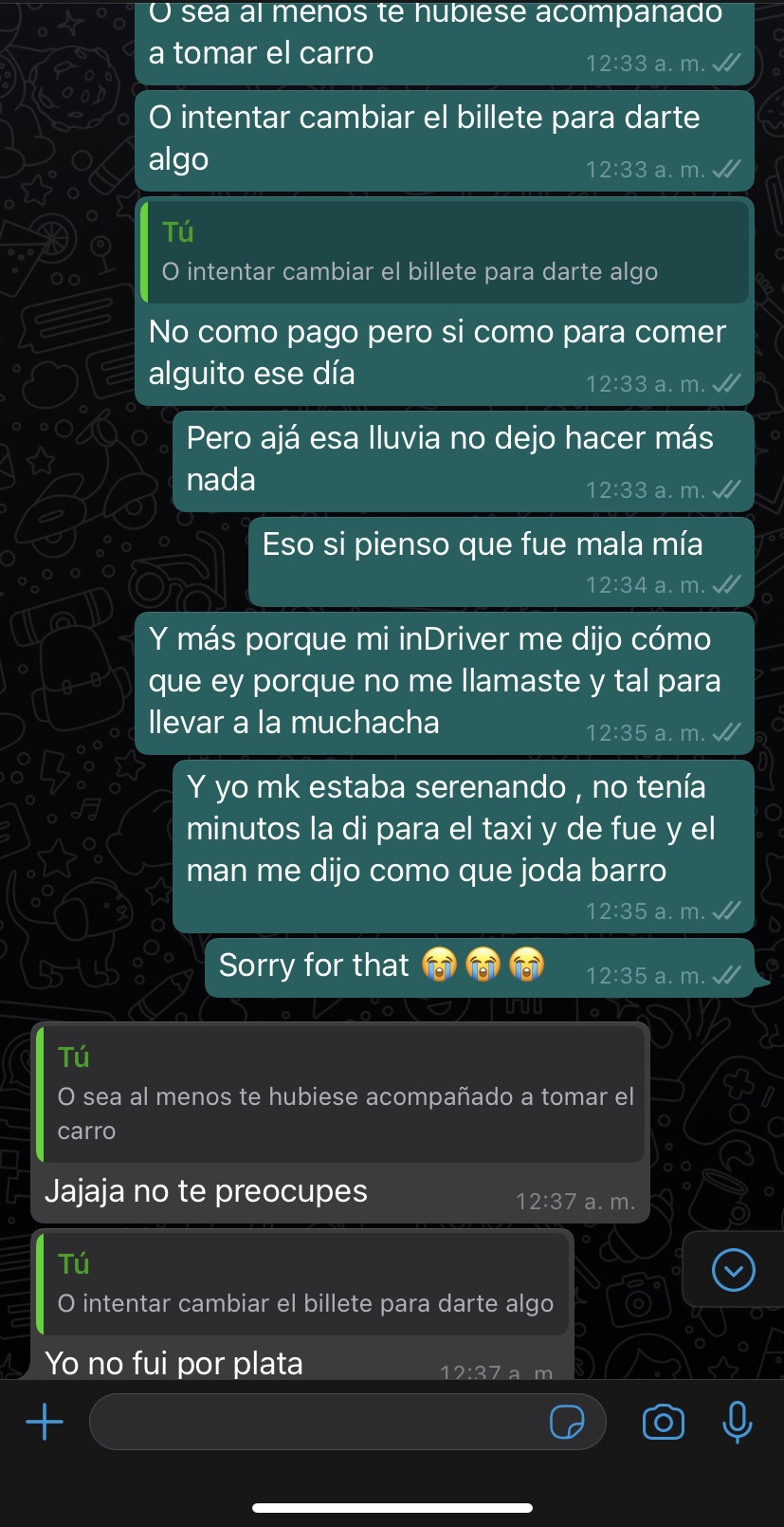Tap the plus attachment icon
Screen dimensions: 784x1527
[x=45, y=1422]
